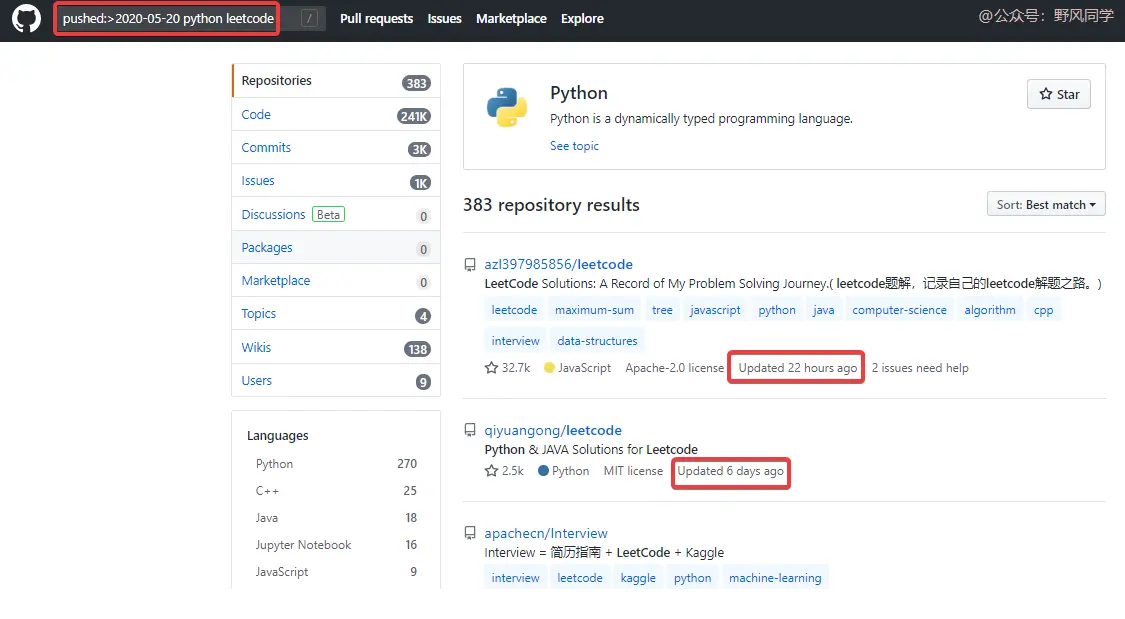Screen dimensions: 1125x619
Task: Filter by Jupyter Notebook language
Action: (336, 545)
